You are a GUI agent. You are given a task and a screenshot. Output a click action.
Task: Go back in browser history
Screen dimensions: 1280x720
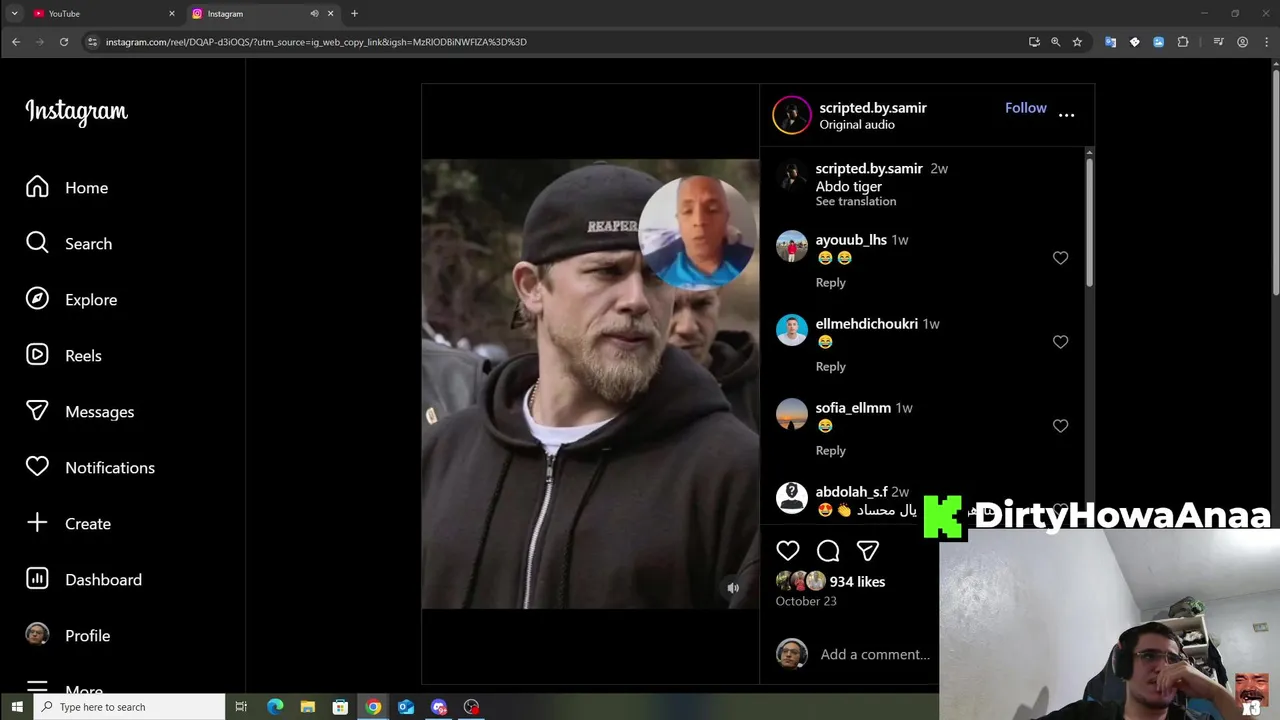coord(16,42)
